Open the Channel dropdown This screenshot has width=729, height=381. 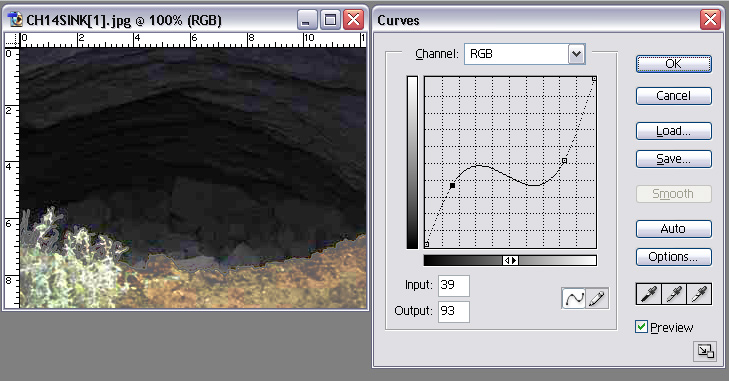tap(576, 54)
